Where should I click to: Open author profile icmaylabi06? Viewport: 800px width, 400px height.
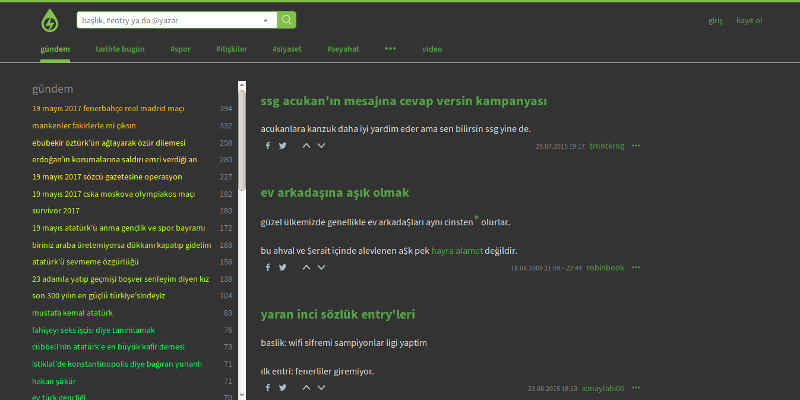[x=603, y=388]
